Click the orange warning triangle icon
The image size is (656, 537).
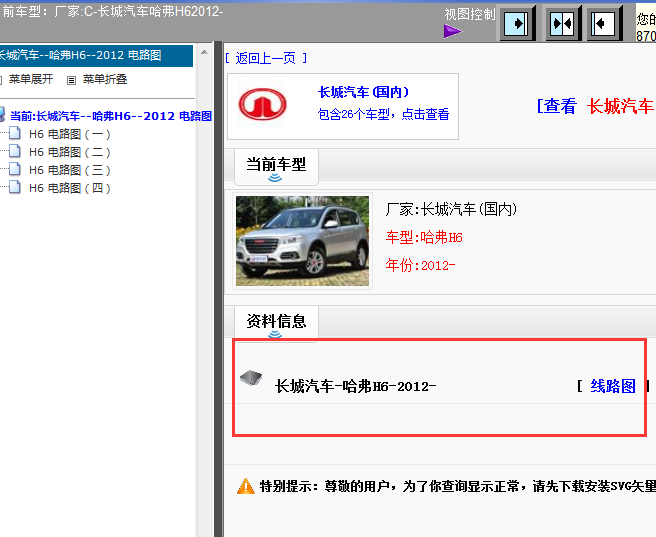coord(246,486)
